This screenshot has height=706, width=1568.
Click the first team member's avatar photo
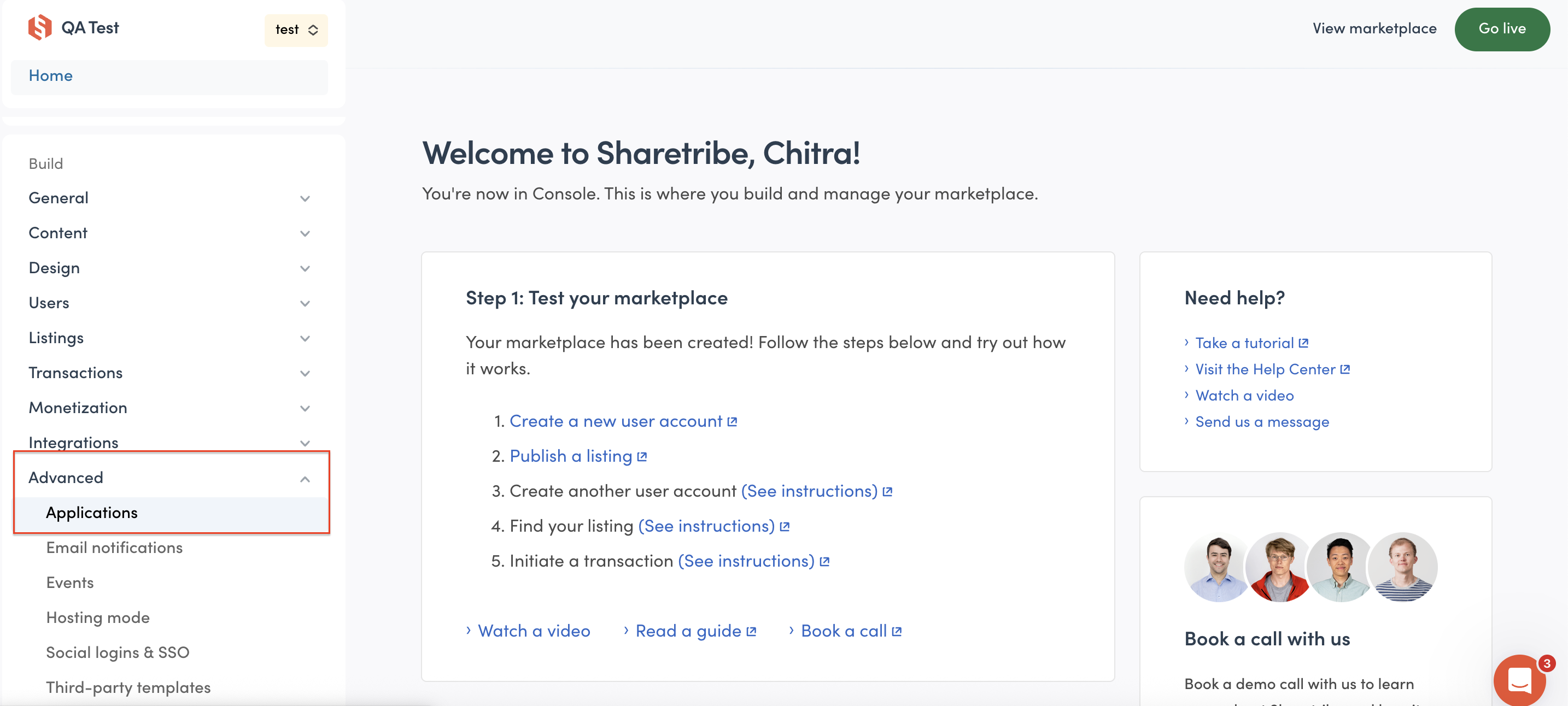click(1218, 567)
